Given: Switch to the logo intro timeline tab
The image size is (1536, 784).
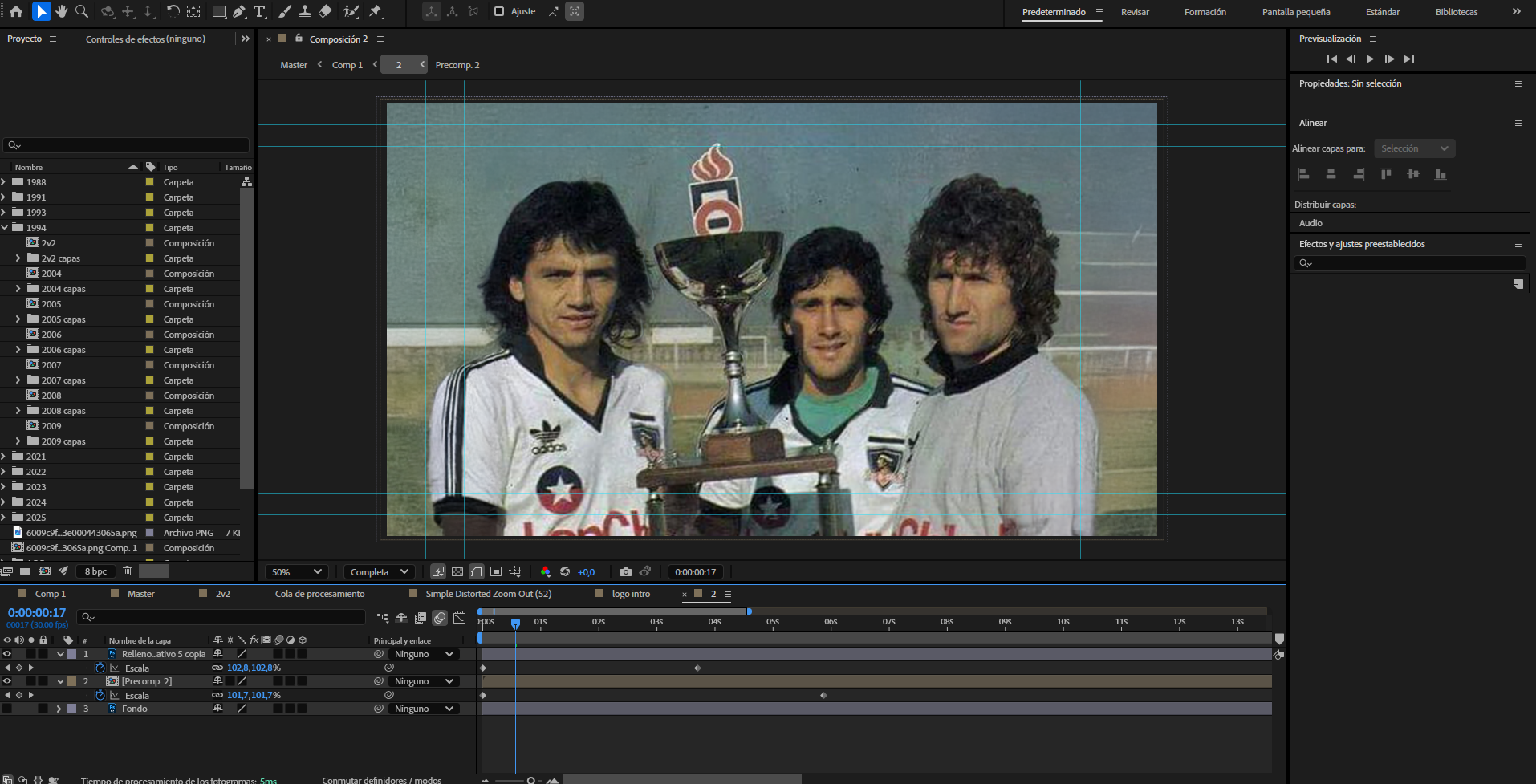Looking at the screenshot, I should coord(631,594).
